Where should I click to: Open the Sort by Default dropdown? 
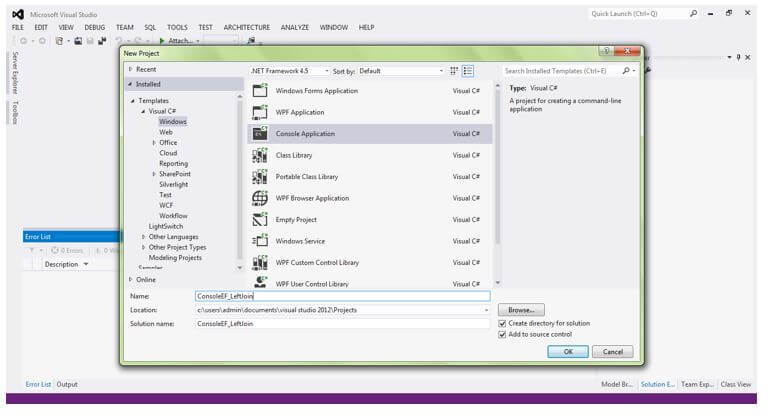(x=401, y=71)
